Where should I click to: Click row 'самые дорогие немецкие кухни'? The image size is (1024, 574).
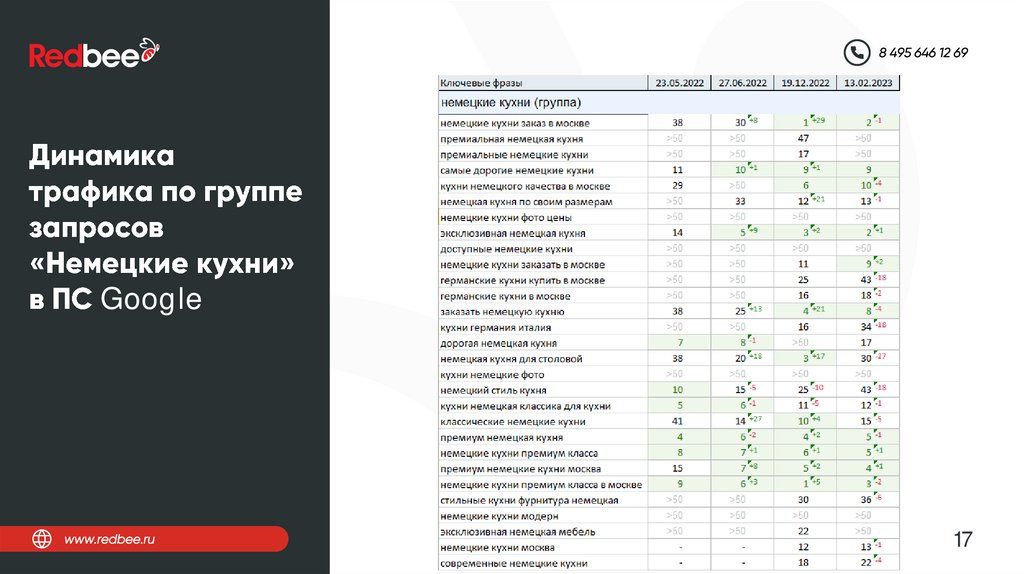(x=669, y=170)
